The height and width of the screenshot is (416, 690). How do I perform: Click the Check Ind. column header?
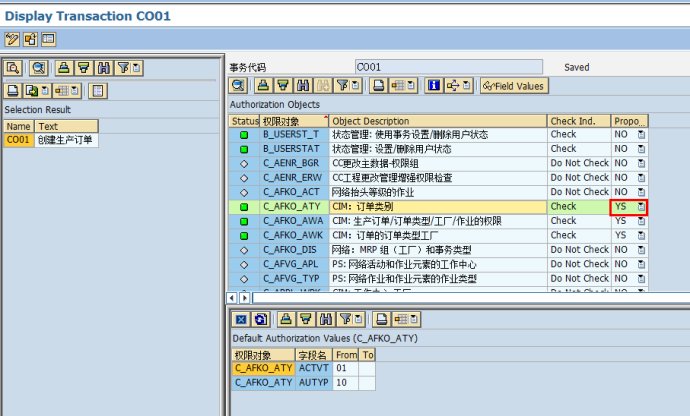pyautogui.click(x=579, y=121)
